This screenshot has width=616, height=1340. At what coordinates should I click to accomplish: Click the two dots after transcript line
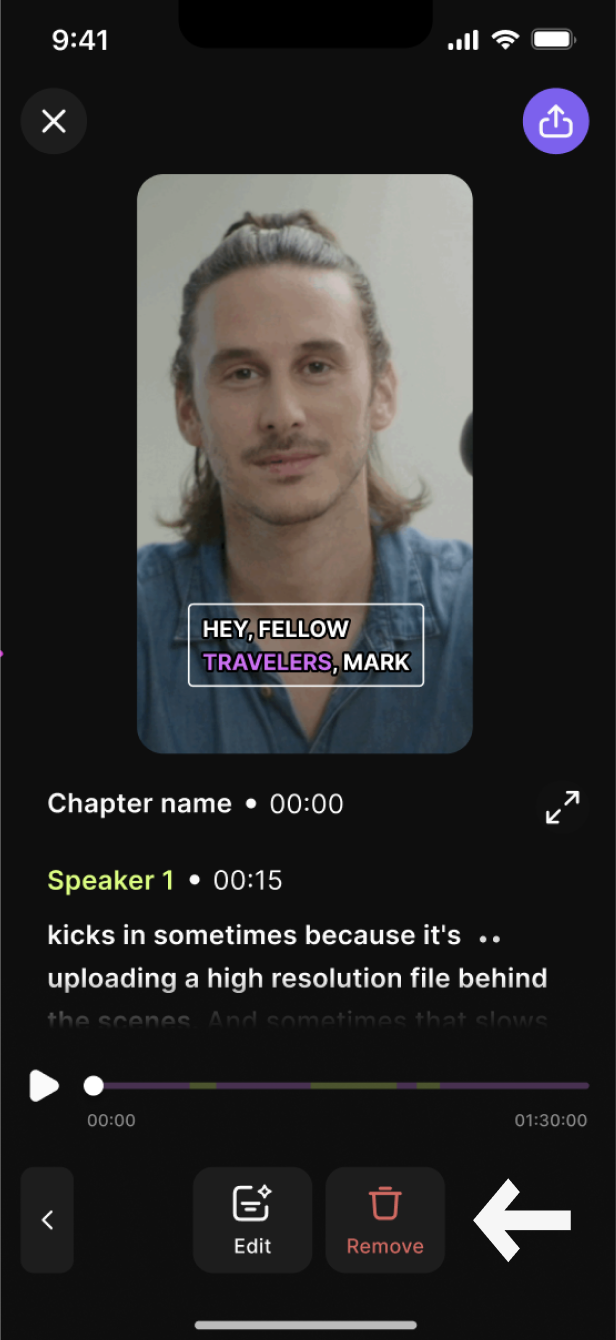[x=489, y=939]
